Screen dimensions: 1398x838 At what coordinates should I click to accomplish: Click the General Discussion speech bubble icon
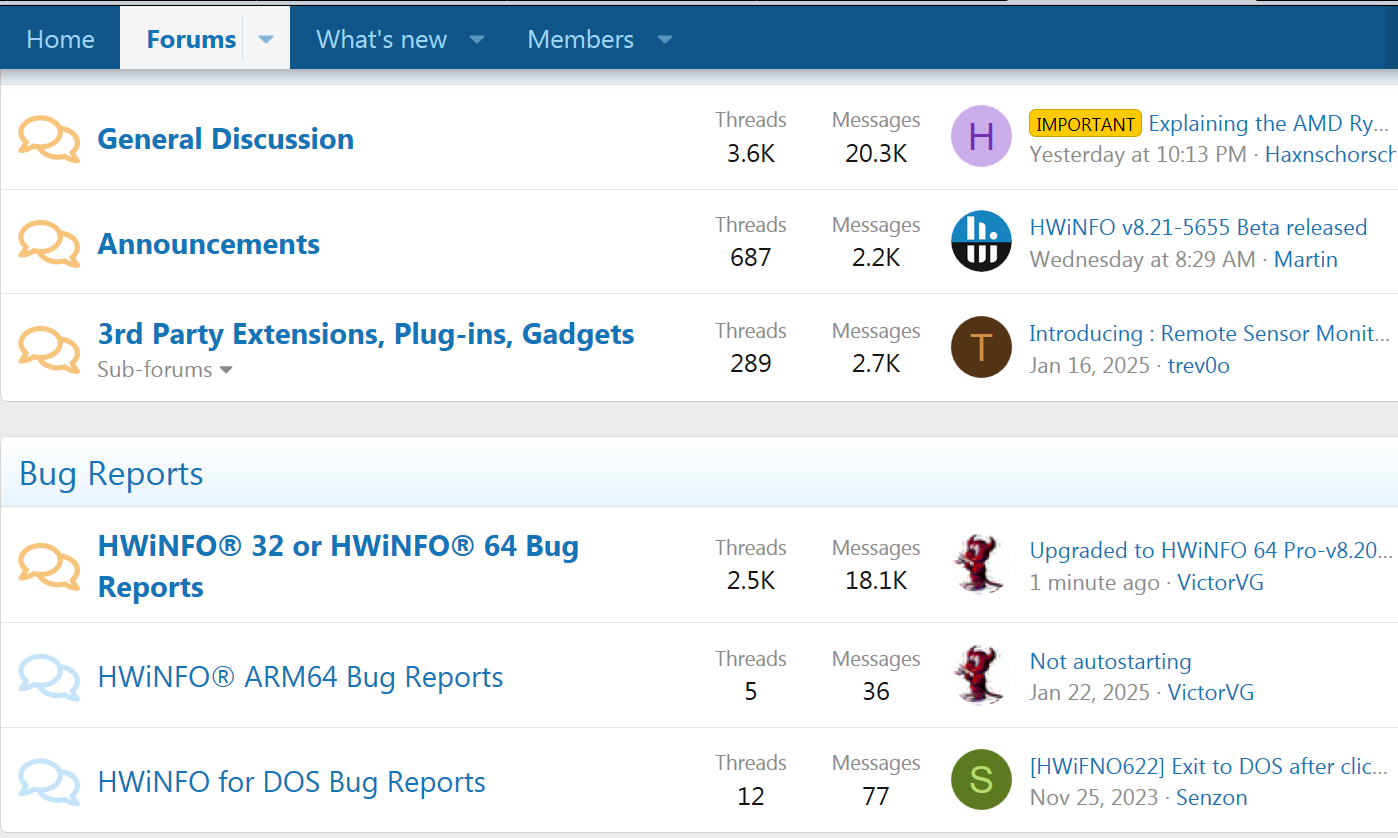(x=49, y=139)
